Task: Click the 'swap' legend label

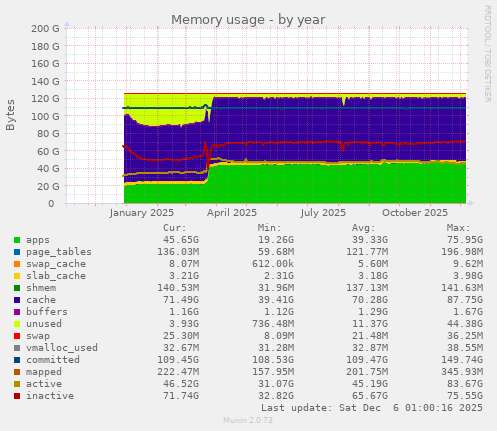Action: [38, 336]
